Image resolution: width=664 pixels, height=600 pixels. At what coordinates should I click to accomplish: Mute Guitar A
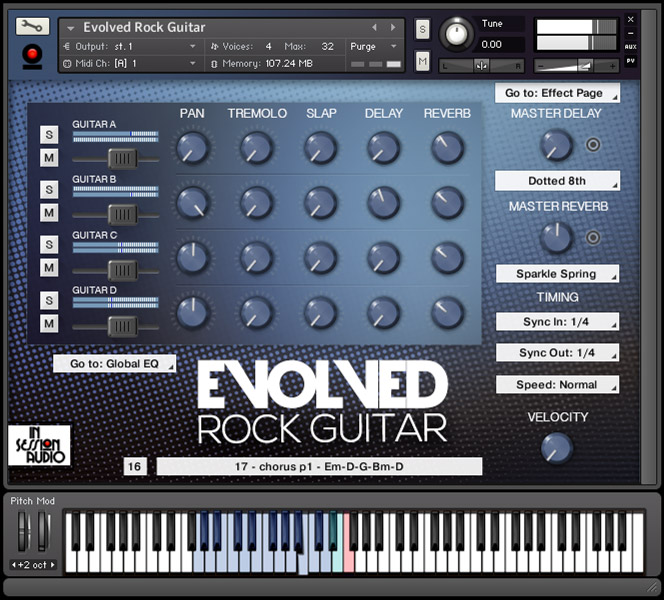[x=49, y=158]
